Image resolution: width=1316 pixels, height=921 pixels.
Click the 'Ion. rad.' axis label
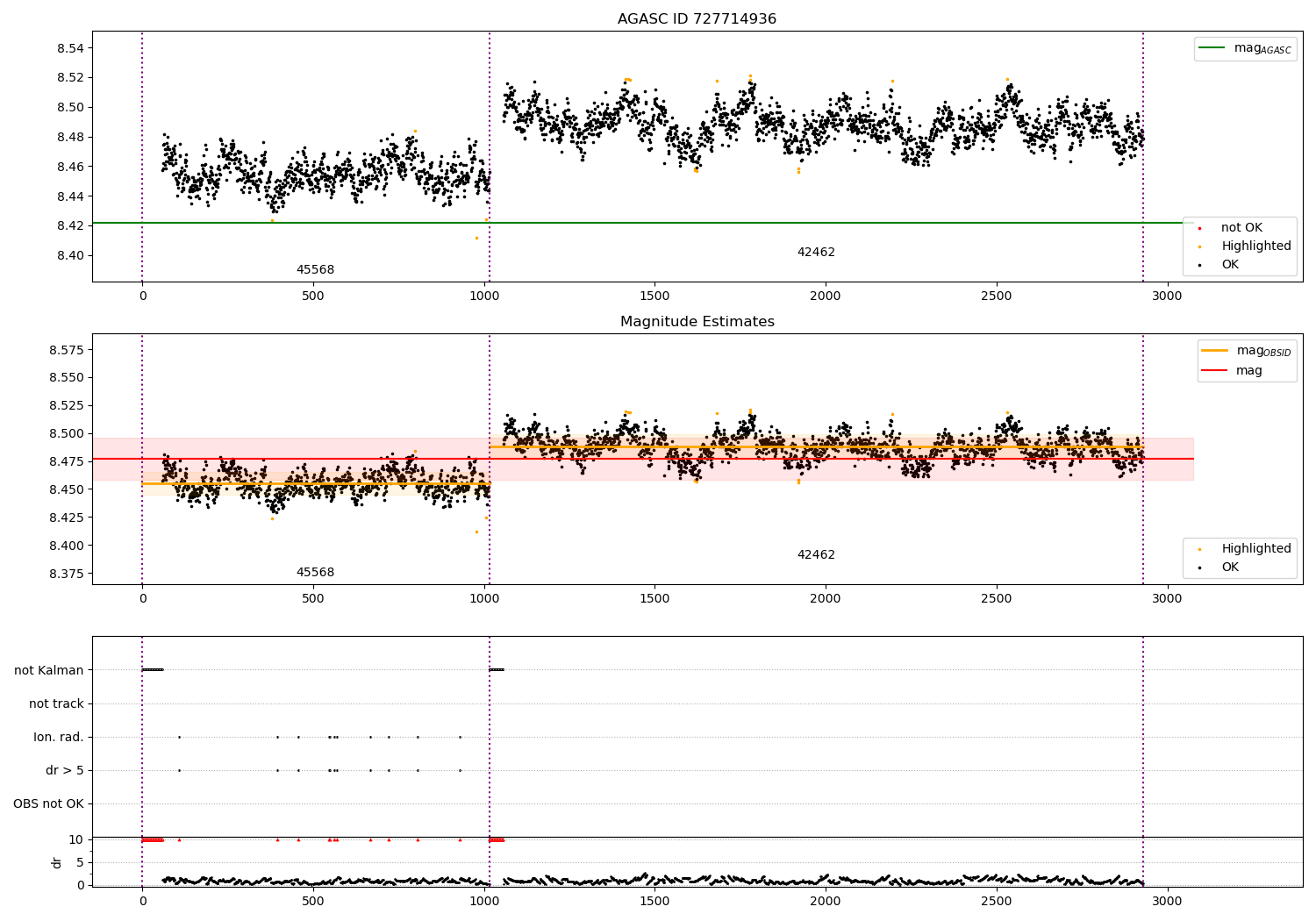(59, 738)
